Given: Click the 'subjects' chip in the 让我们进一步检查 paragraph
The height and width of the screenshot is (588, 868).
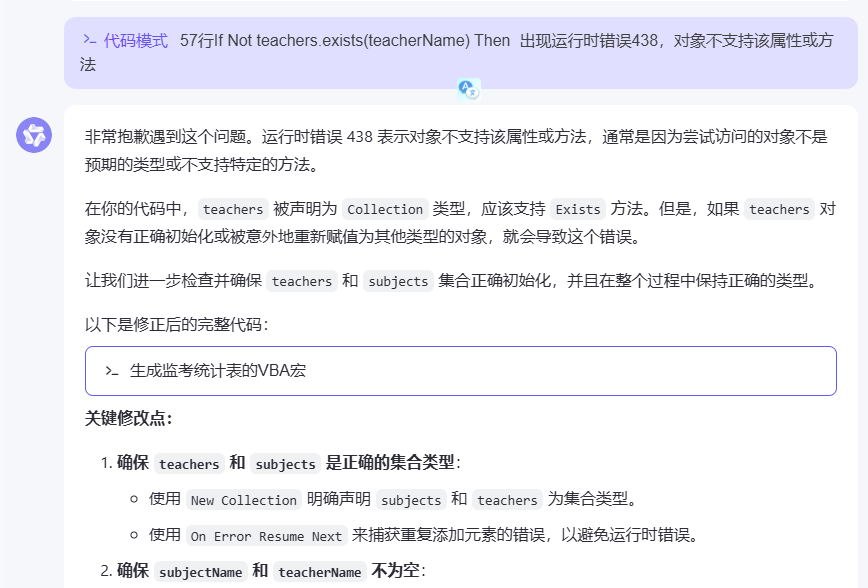Looking at the screenshot, I should pos(399,281).
